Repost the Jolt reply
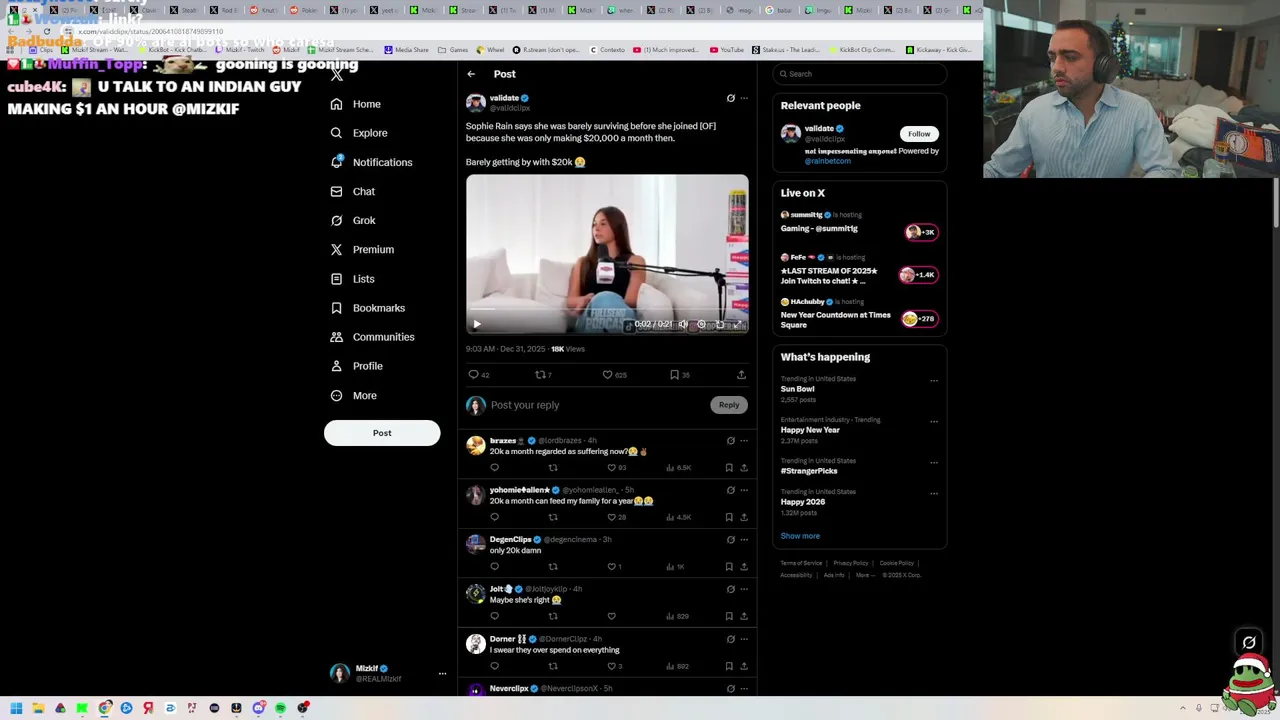Image resolution: width=1280 pixels, height=720 pixels. [552, 616]
